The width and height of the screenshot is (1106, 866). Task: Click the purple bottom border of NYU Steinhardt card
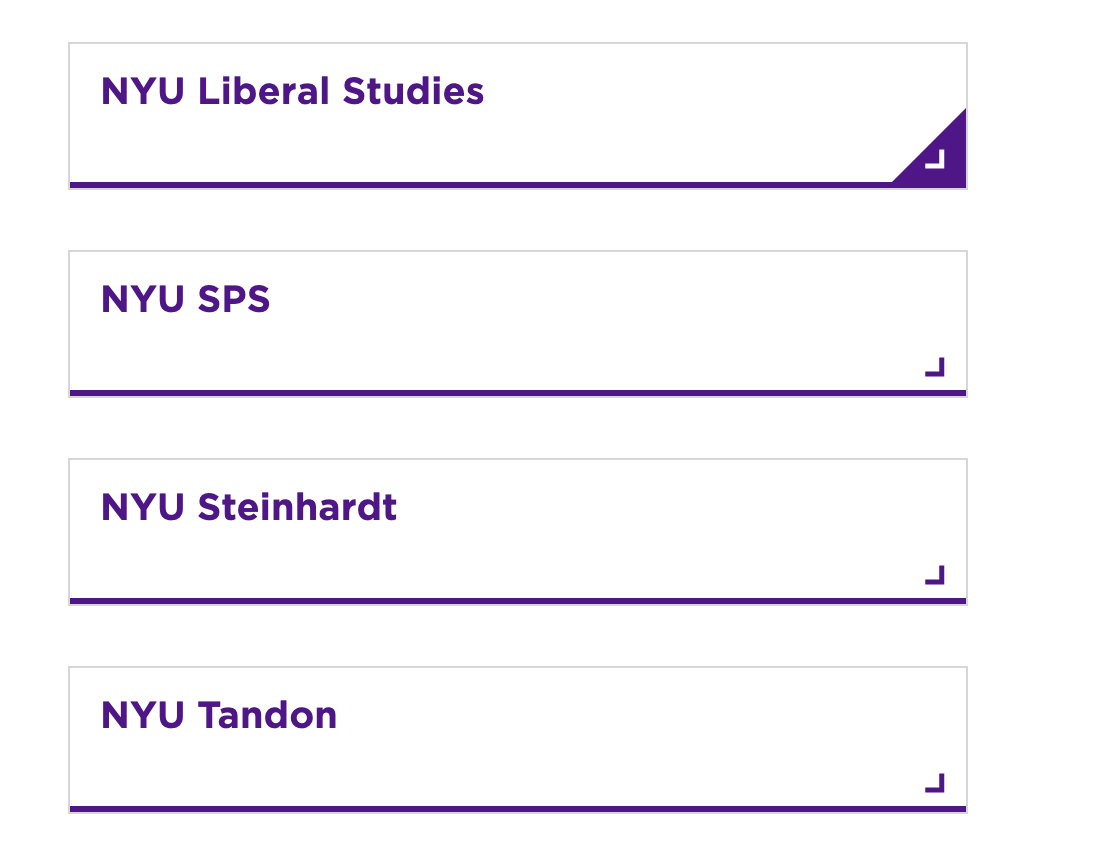517,601
